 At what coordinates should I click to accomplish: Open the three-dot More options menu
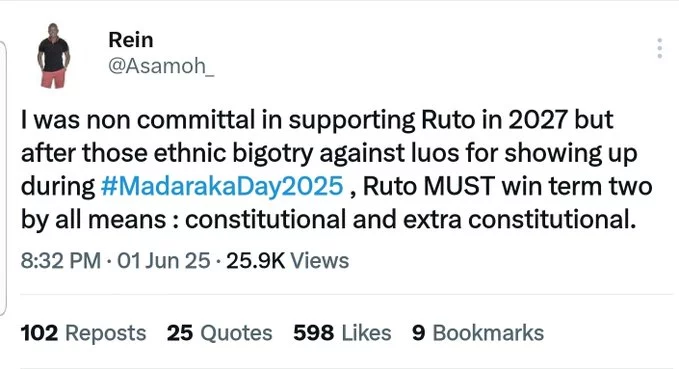pyautogui.click(x=659, y=48)
